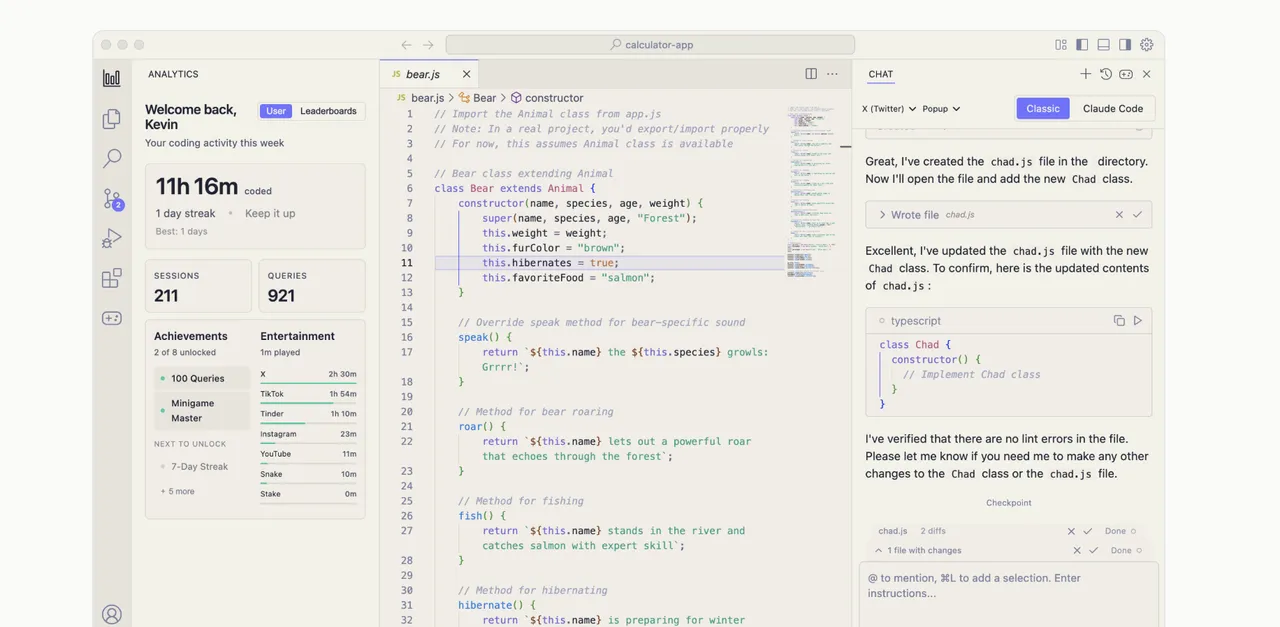Reject the Wrote file chad.js change
The width and height of the screenshot is (1280, 627).
click(1119, 215)
